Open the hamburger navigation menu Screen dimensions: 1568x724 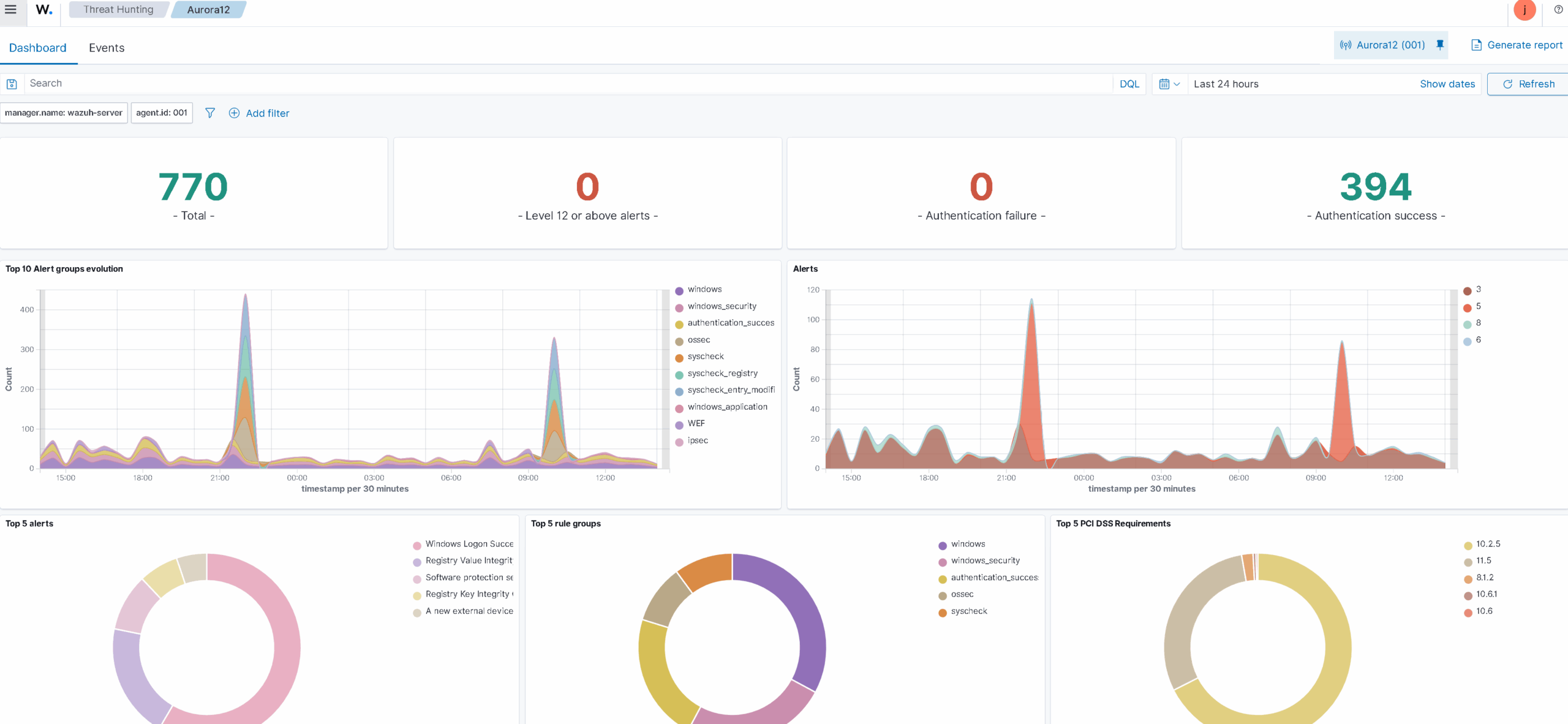click(10, 10)
